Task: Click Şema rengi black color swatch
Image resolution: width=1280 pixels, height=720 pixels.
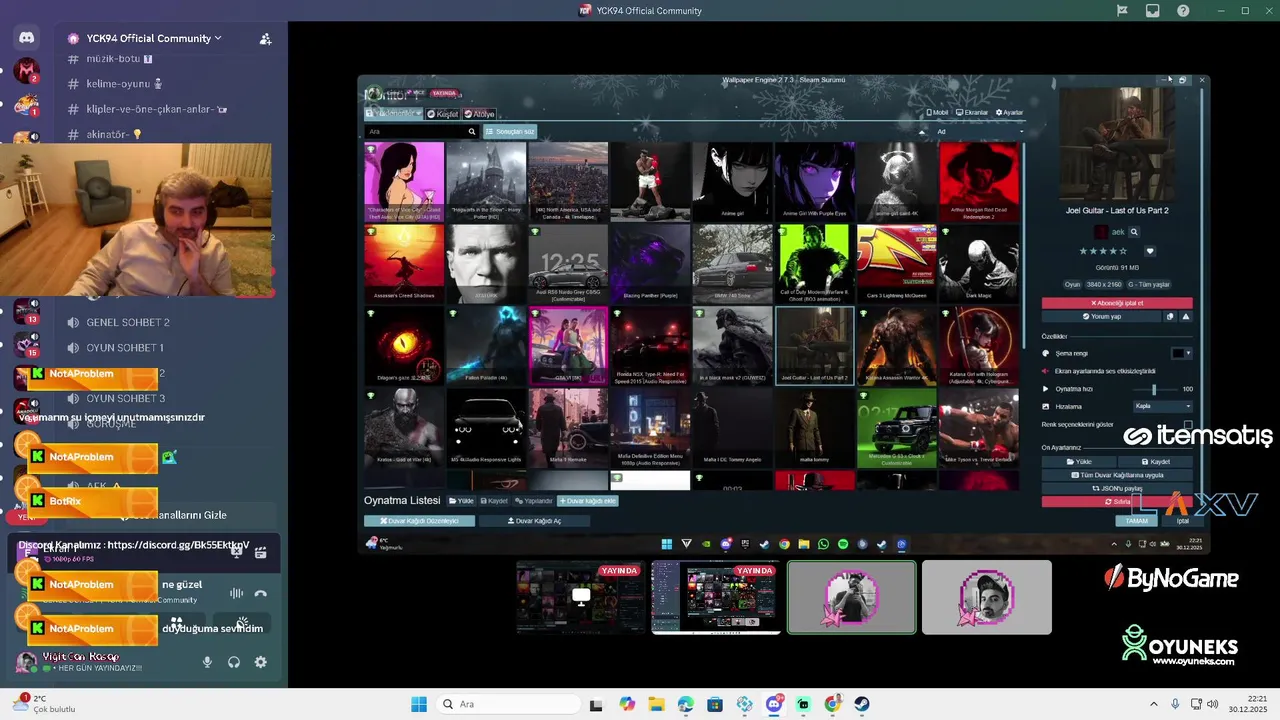Action: pos(1177,353)
